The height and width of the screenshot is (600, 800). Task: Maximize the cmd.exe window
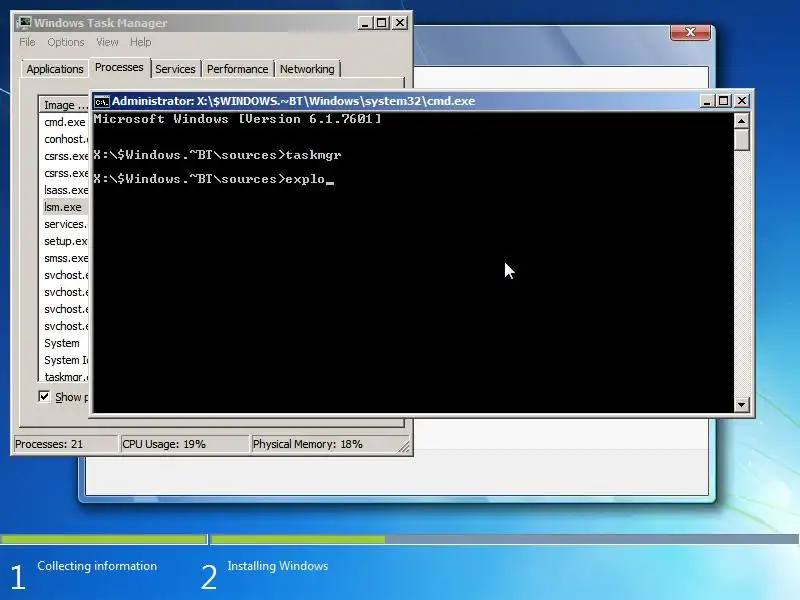723,101
